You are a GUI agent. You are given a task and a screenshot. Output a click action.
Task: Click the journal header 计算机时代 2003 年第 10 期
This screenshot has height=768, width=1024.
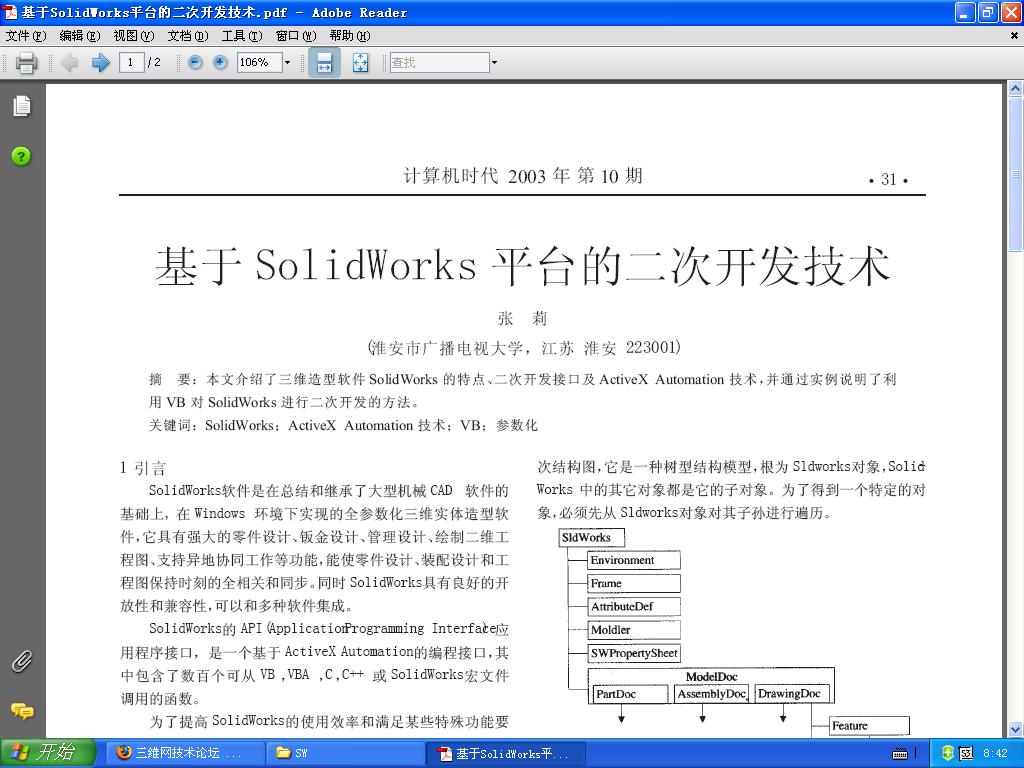[523, 176]
